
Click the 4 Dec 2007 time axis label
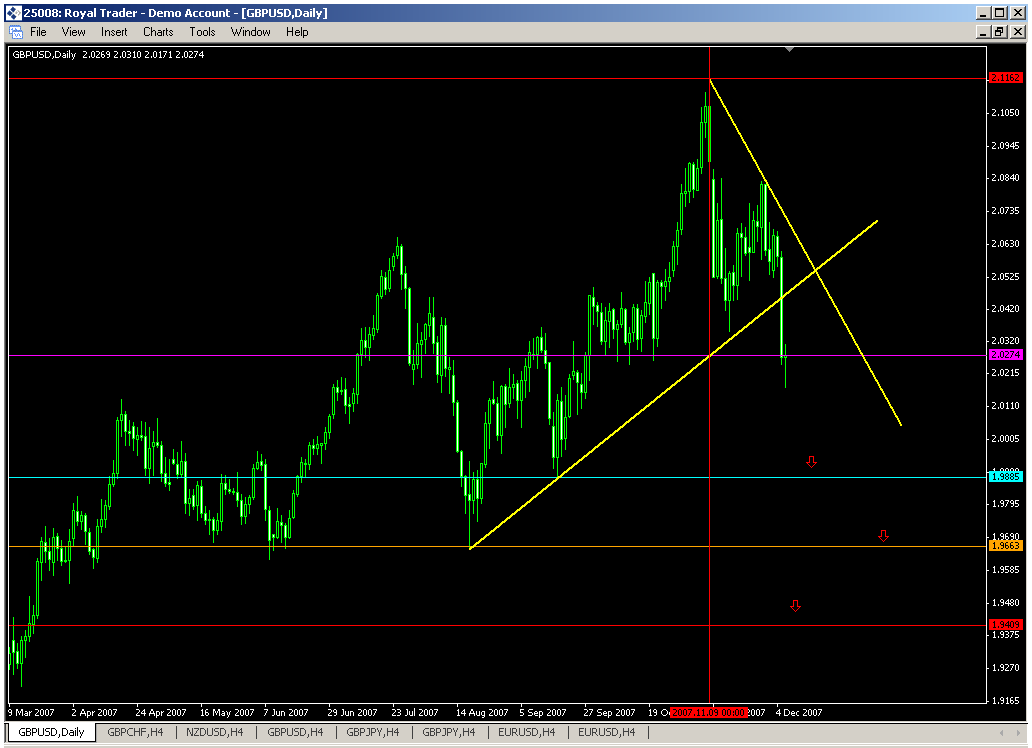pos(799,712)
